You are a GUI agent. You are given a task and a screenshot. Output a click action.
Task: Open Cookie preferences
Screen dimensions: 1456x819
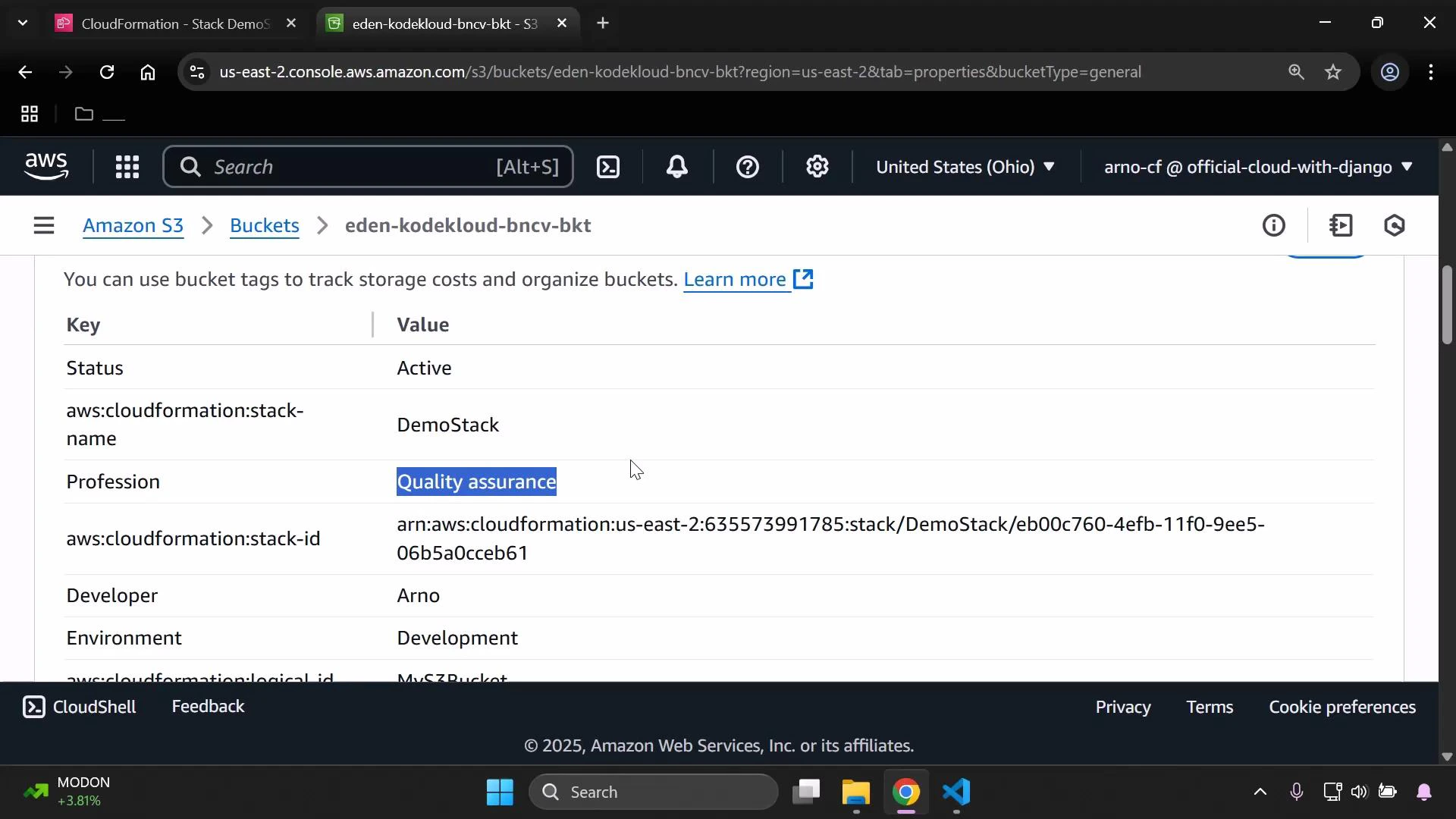pyautogui.click(x=1342, y=708)
